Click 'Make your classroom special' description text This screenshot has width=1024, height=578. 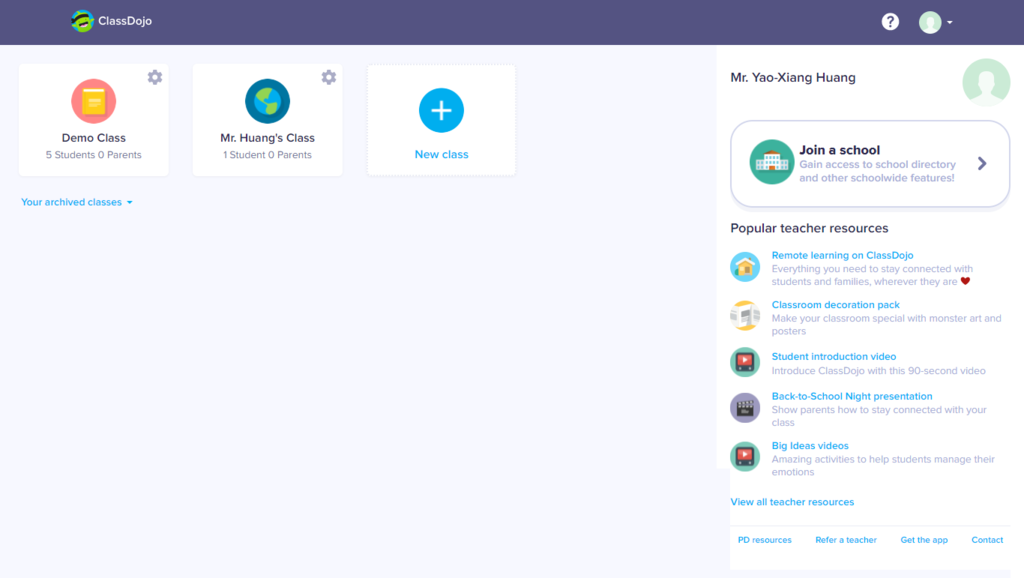point(886,325)
